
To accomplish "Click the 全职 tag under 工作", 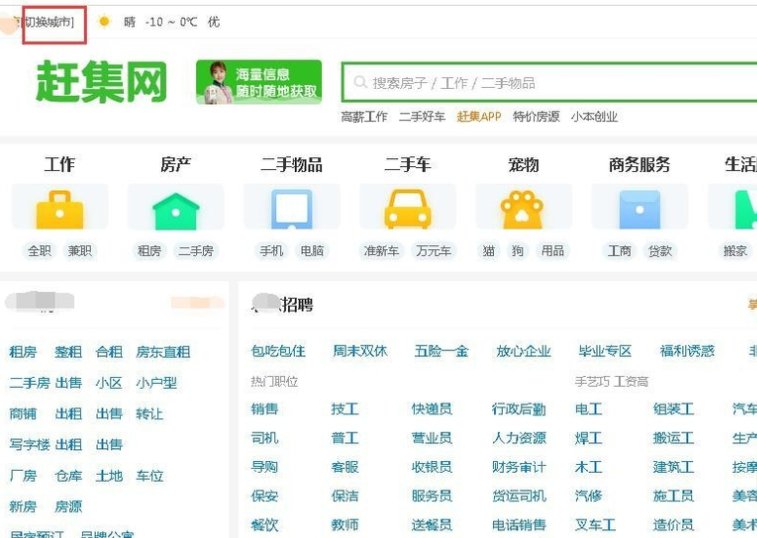I will tap(40, 251).
